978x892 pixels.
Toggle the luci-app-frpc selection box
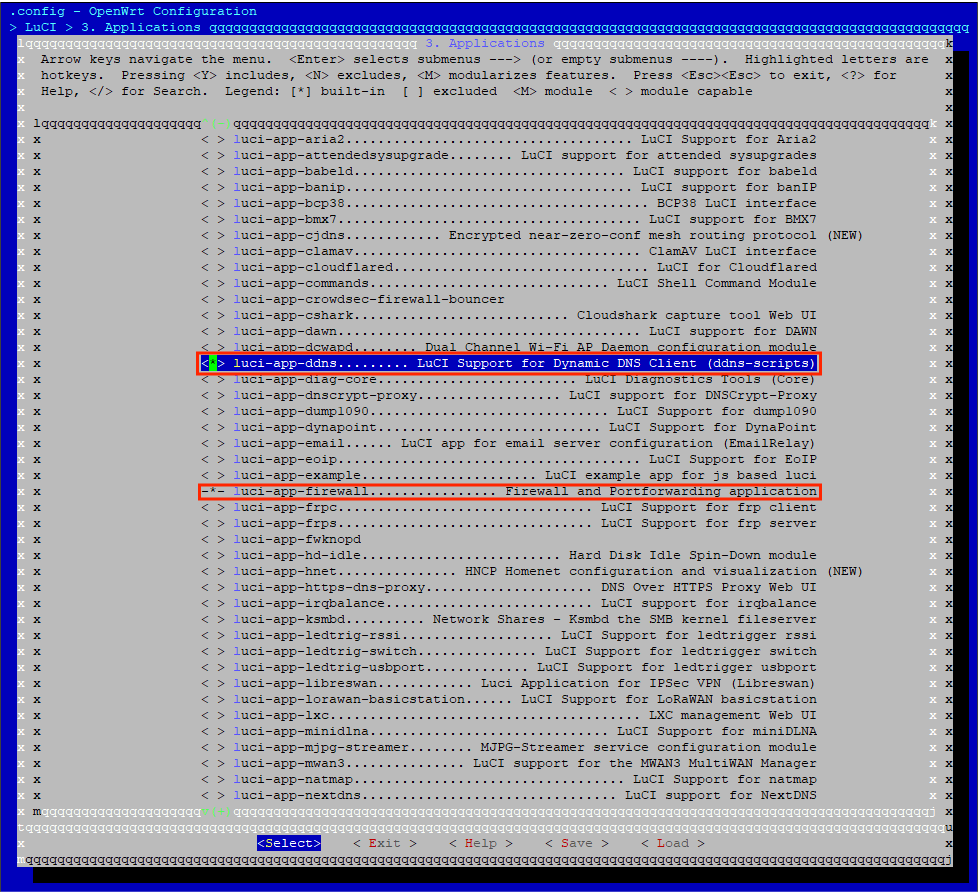[213, 507]
